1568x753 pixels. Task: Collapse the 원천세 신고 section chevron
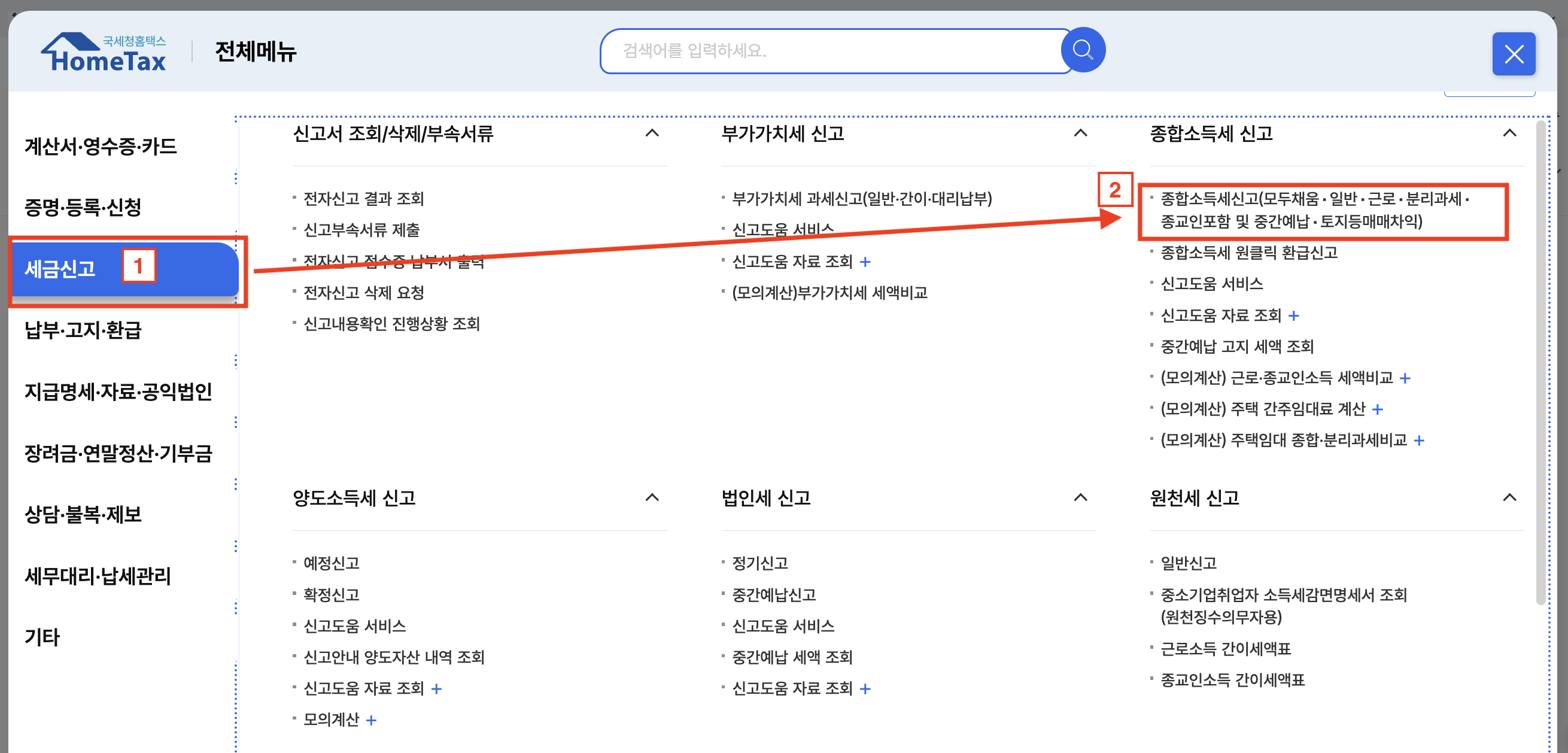point(1509,497)
